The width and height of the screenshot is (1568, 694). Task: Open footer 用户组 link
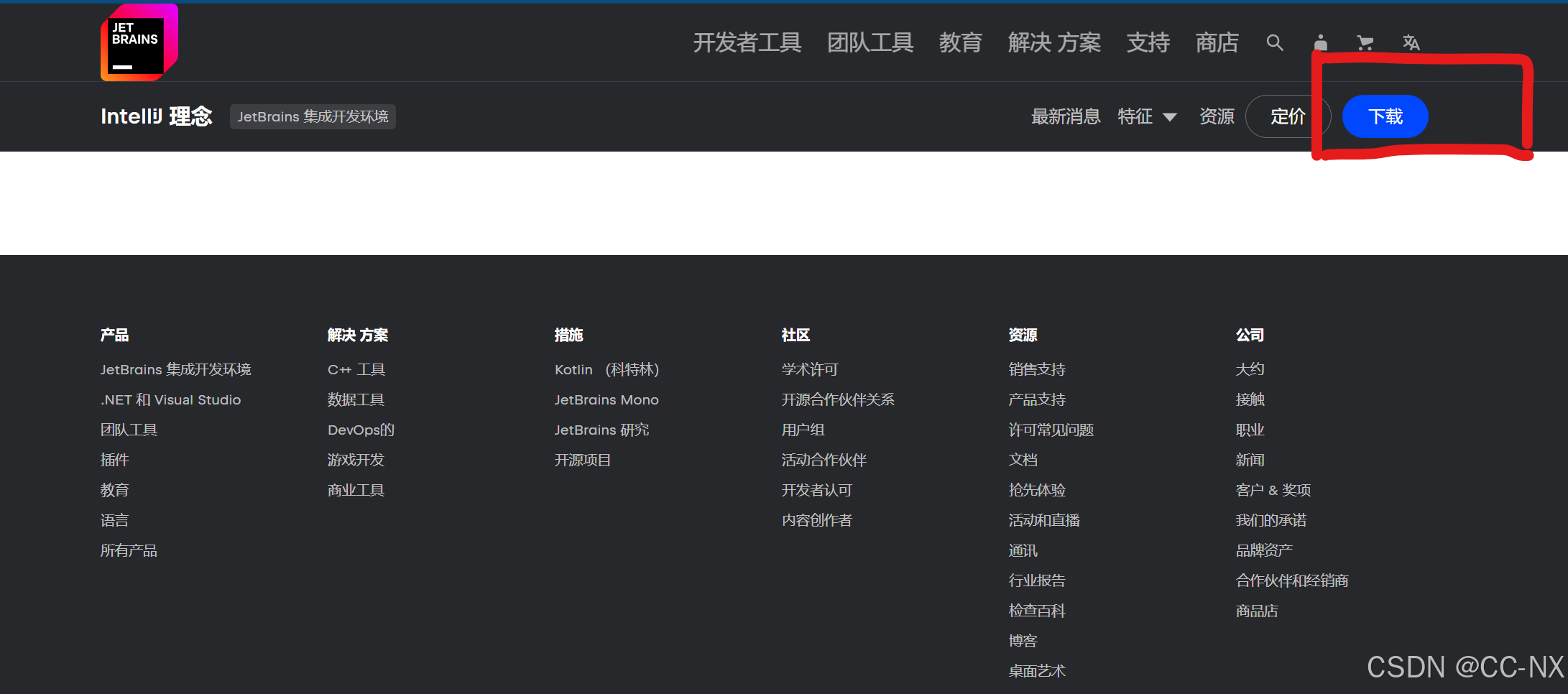803,430
